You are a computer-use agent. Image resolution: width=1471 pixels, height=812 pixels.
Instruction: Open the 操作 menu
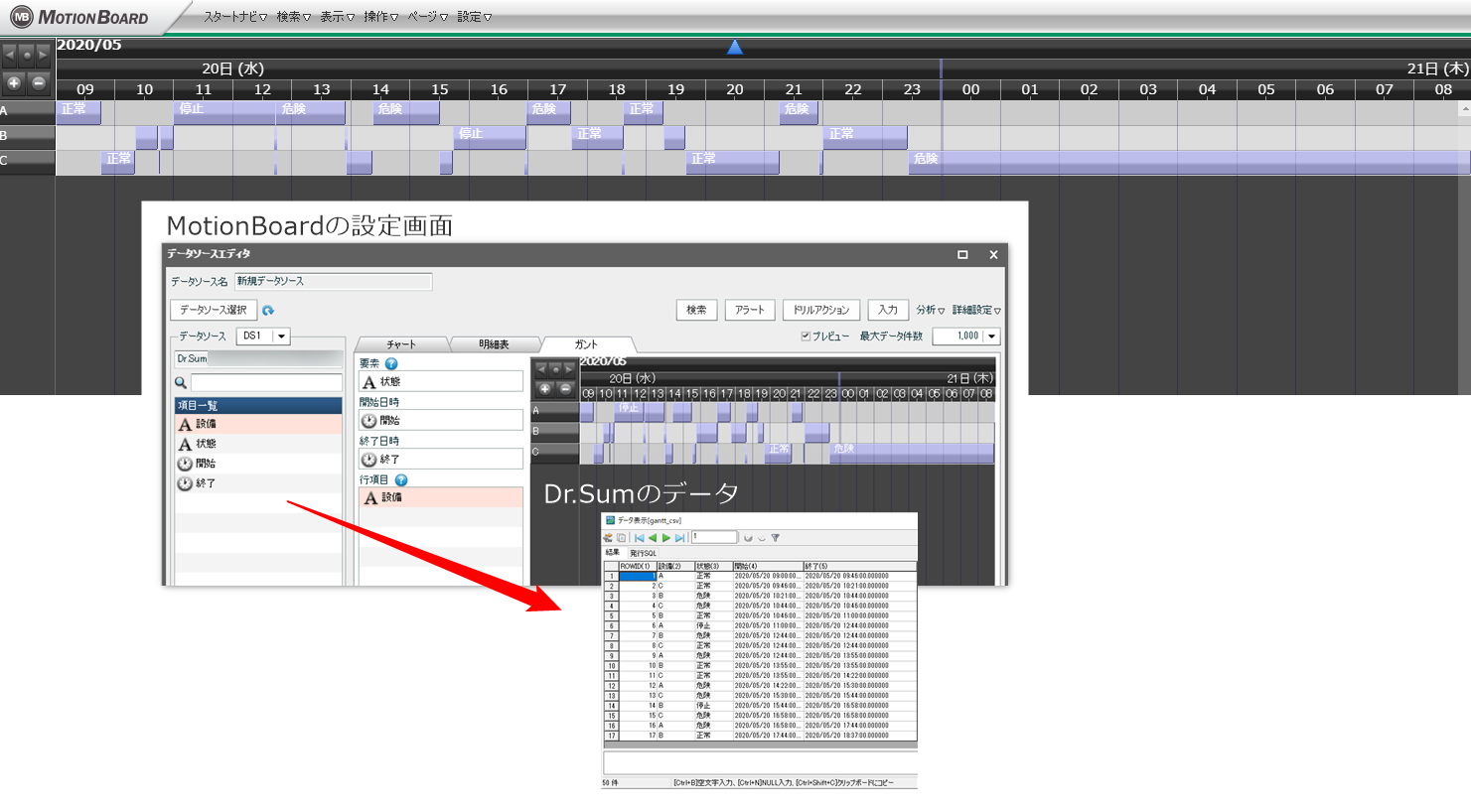tap(380, 17)
